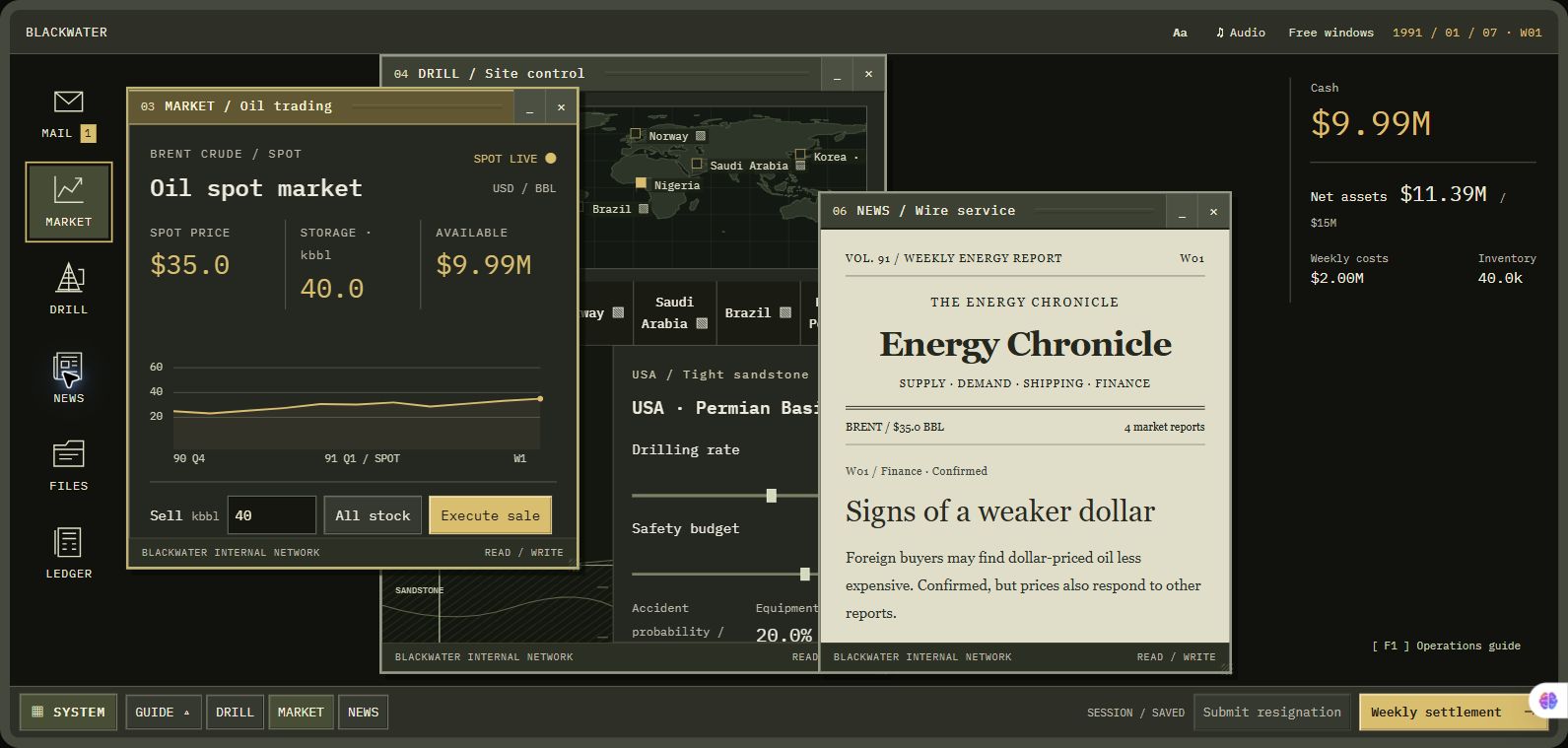Open the SYSTEM menu in the taskbar
Viewport: 1568px width, 748px height.
click(x=68, y=712)
